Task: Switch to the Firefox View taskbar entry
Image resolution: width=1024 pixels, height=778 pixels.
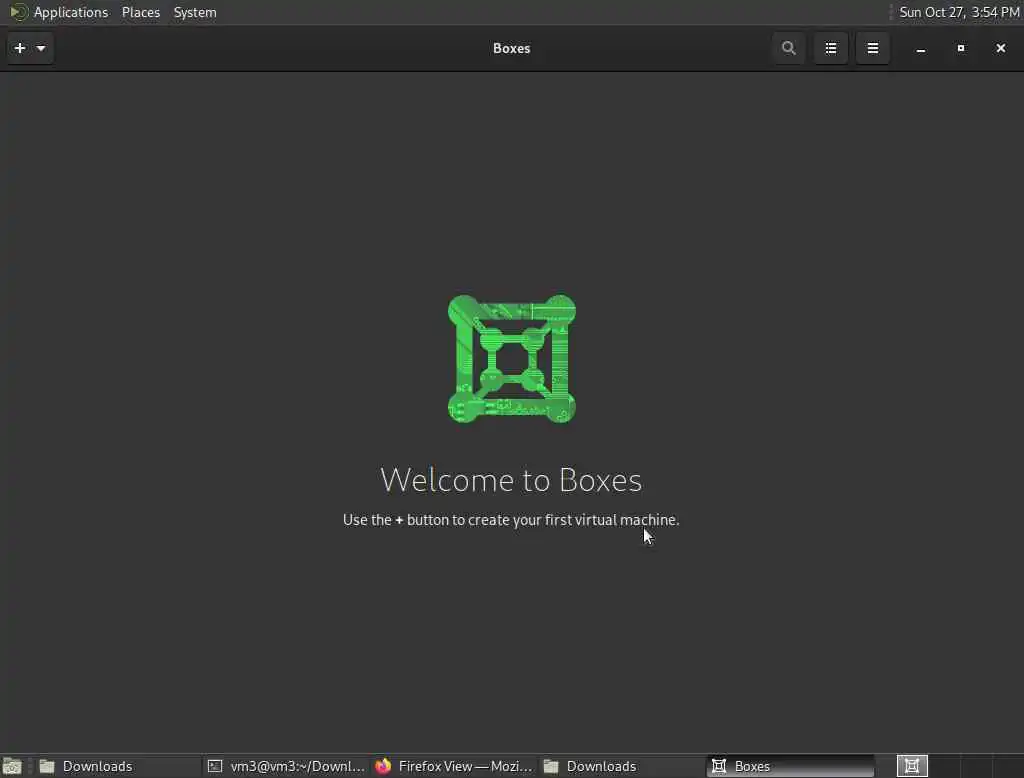Action: point(455,766)
